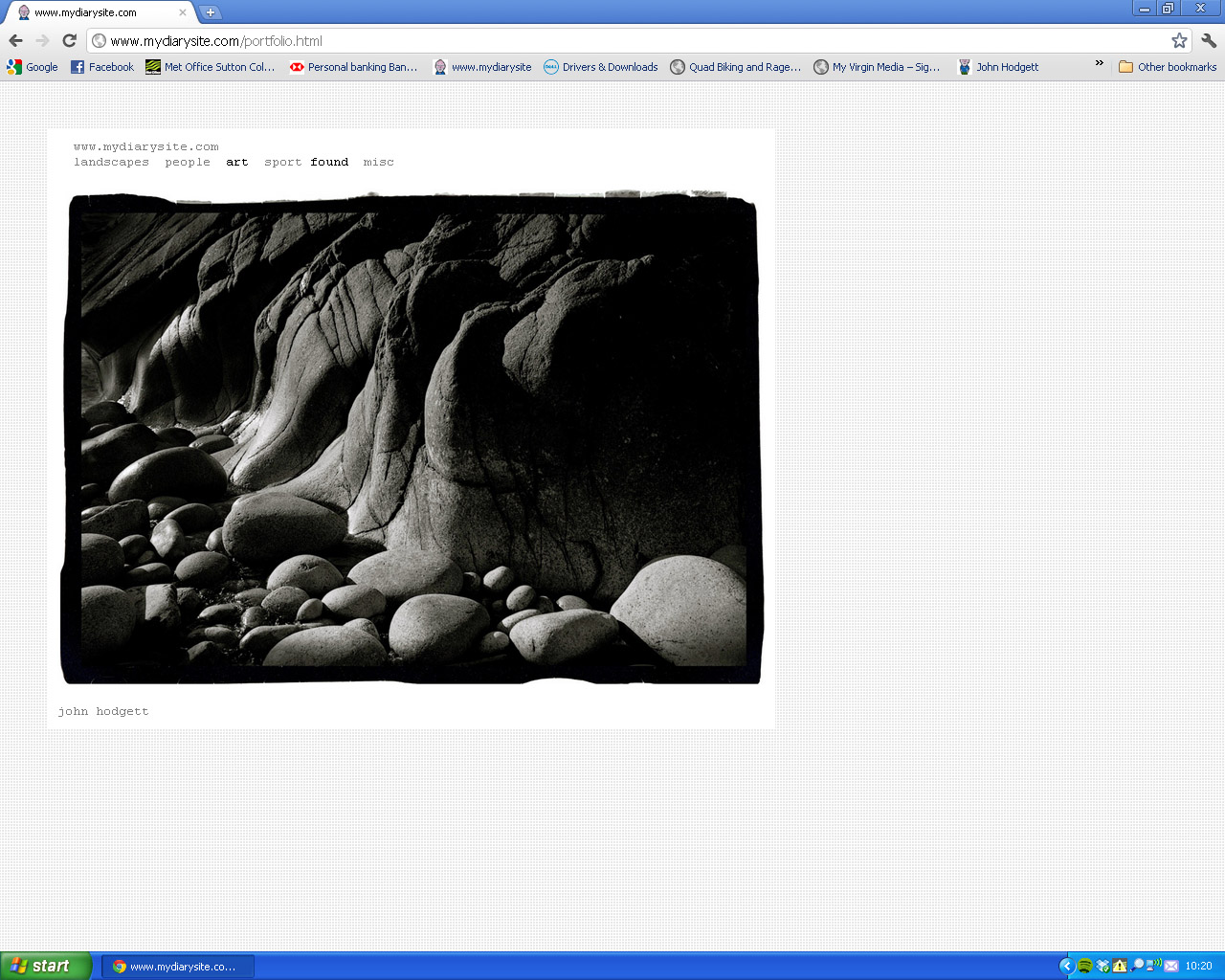The width and height of the screenshot is (1225, 980).
Task: Click the Forward navigation arrow
Action: 42,40
